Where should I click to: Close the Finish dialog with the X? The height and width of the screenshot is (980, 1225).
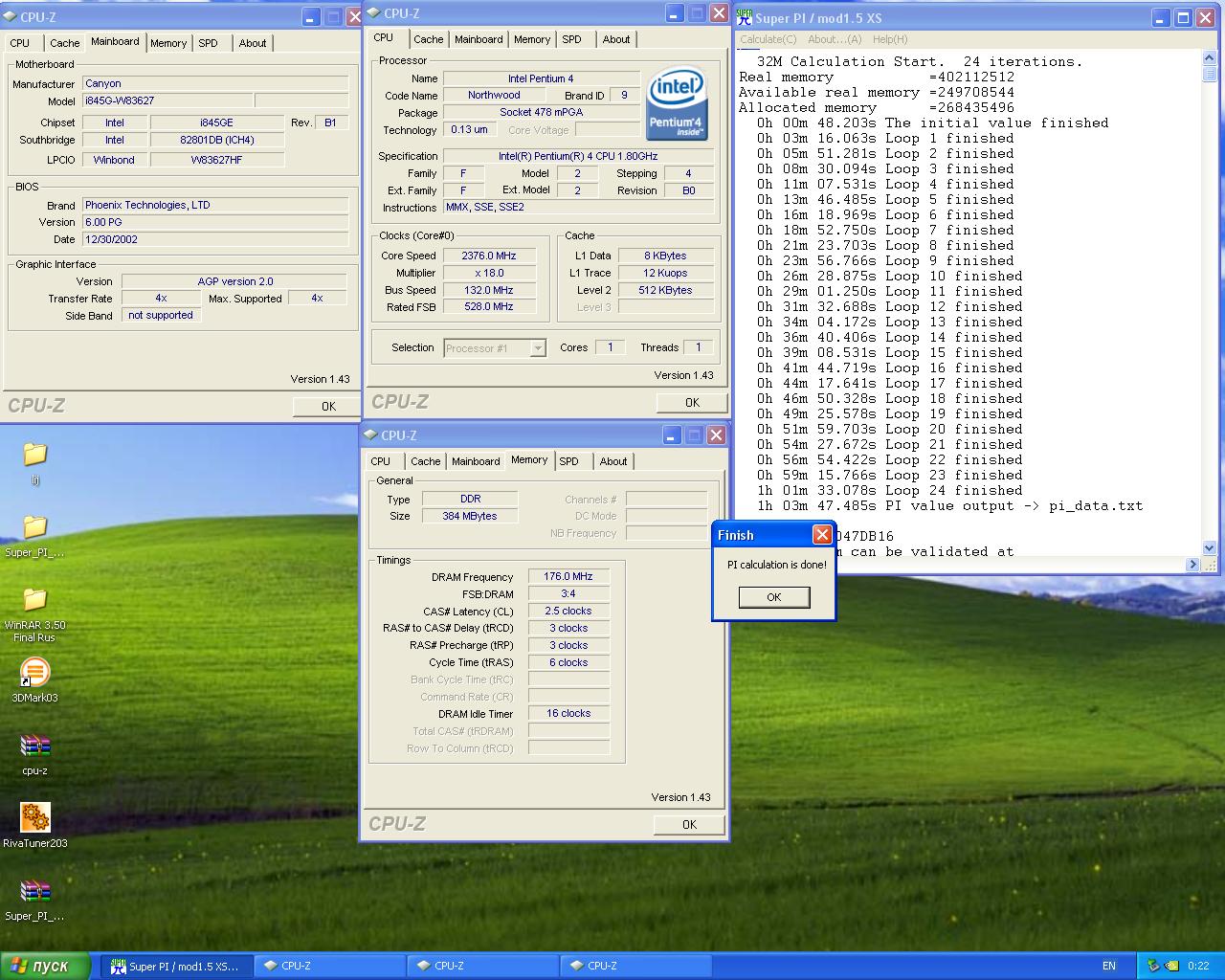pyautogui.click(x=822, y=534)
